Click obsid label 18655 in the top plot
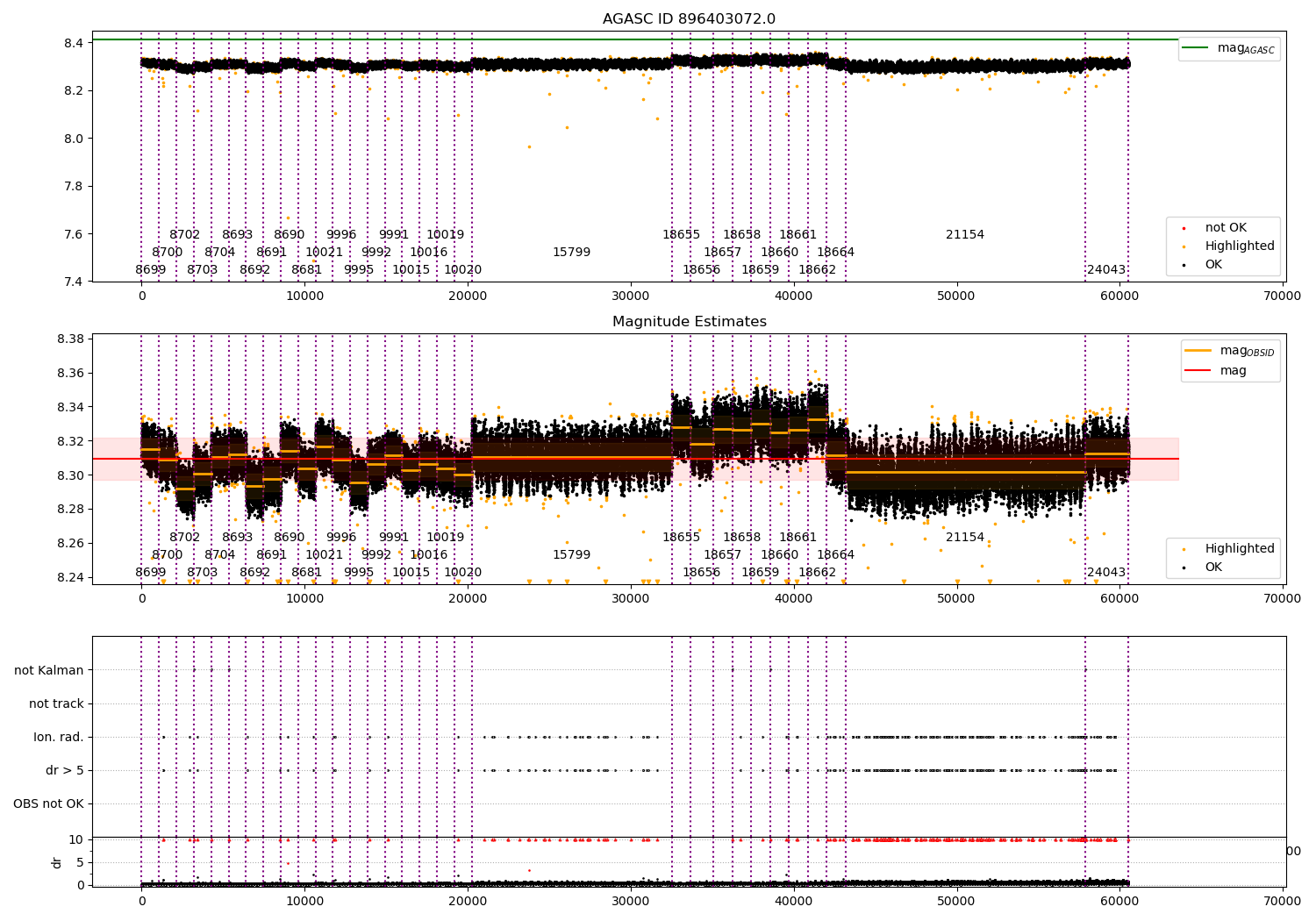The height and width of the screenshot is (921, 1316). pos(682,235)
